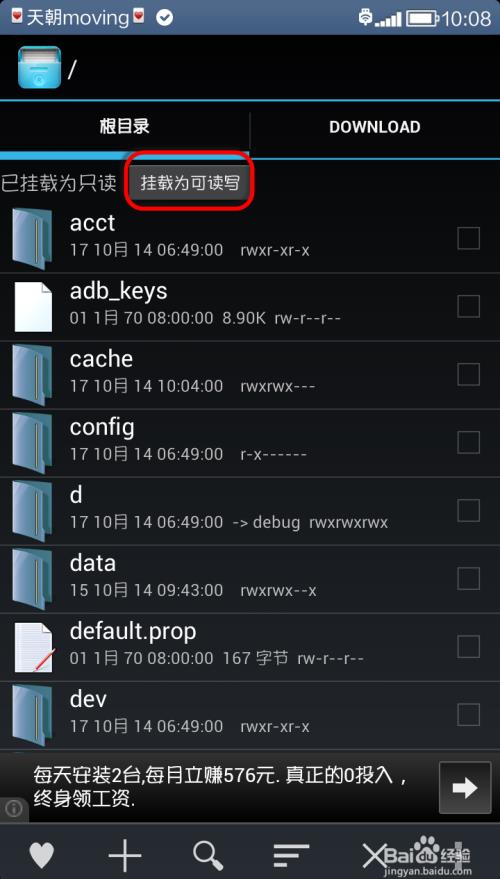The height and width of the screenshot is (879, 500).
Task: Tap the ad info icon
Action: point(14,808)
